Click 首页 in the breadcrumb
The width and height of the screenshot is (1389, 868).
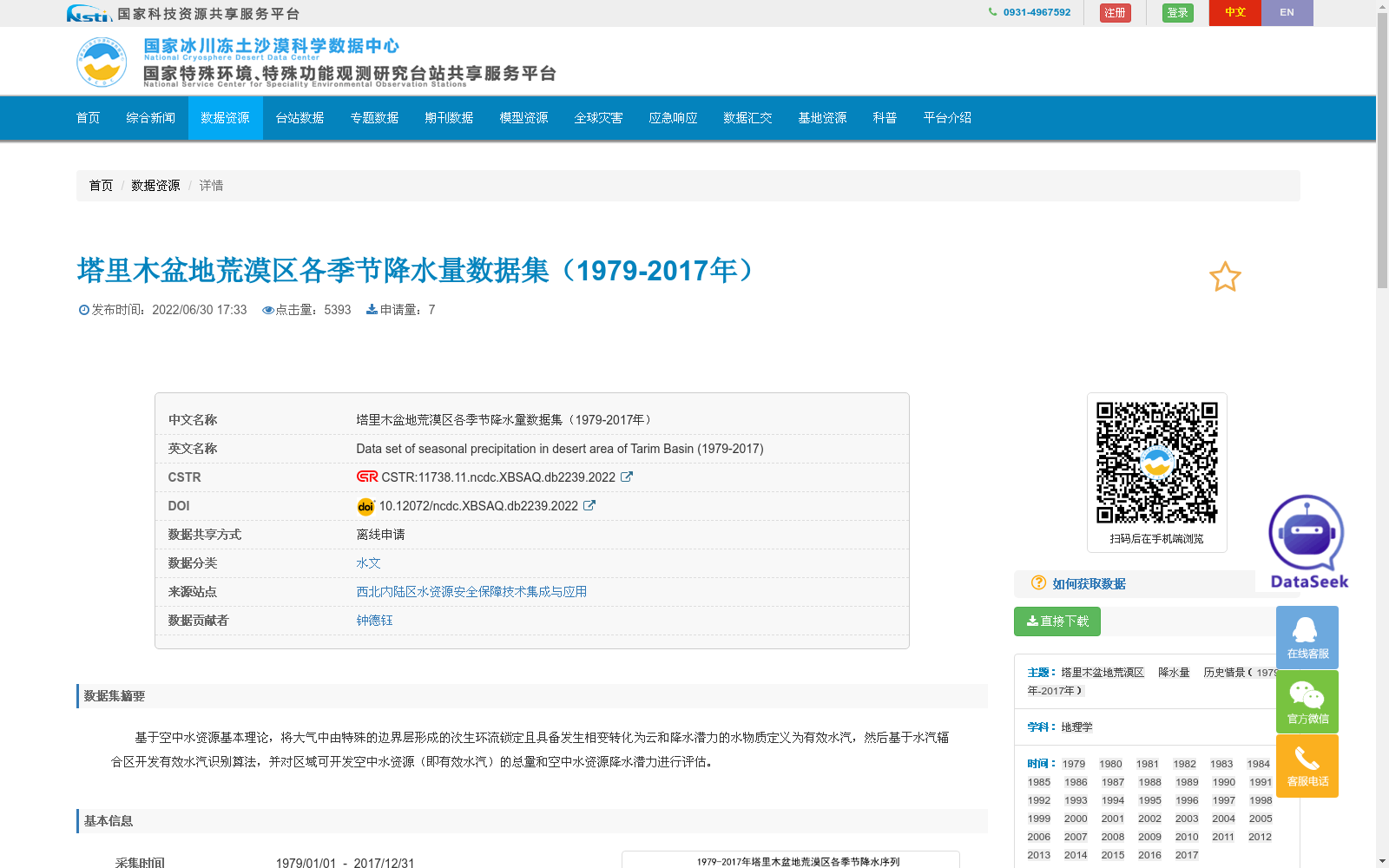coord(101,186)
